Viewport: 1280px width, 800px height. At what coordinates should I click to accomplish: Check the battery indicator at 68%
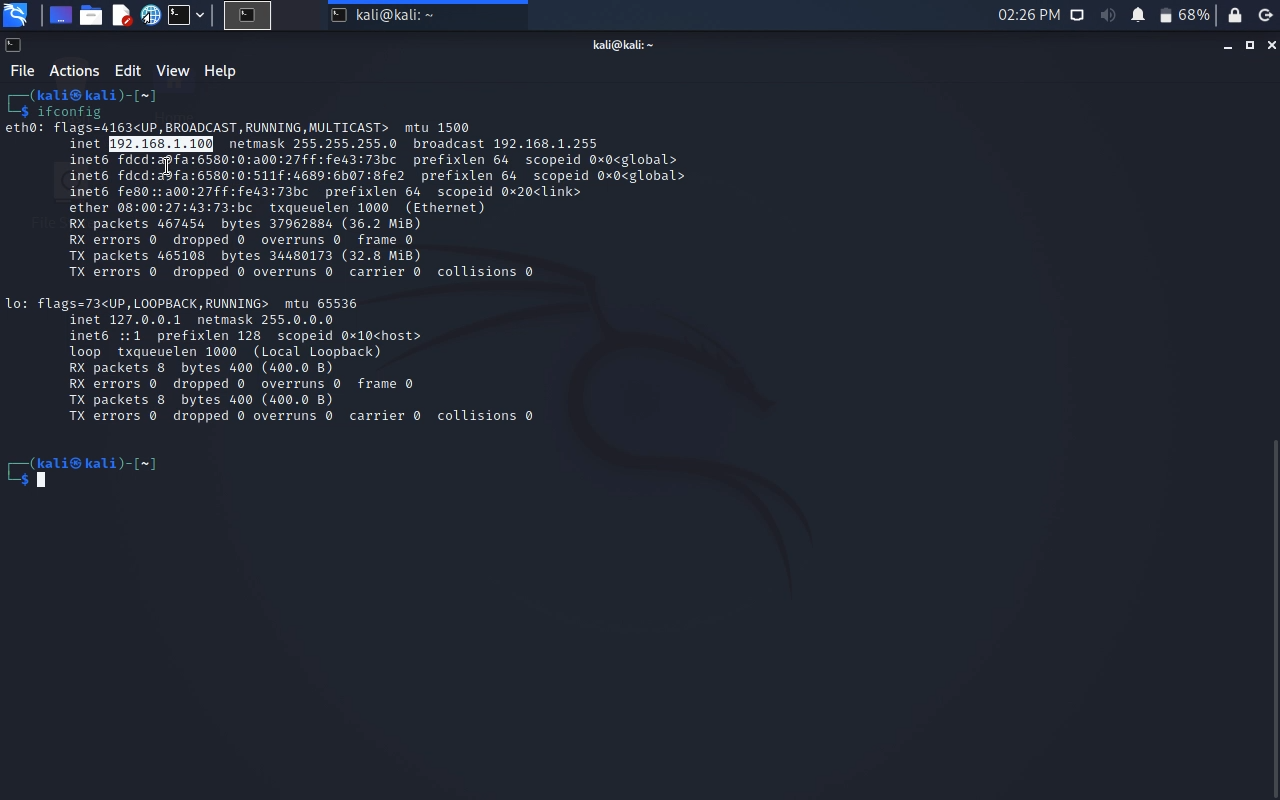tap(1185, 15)
